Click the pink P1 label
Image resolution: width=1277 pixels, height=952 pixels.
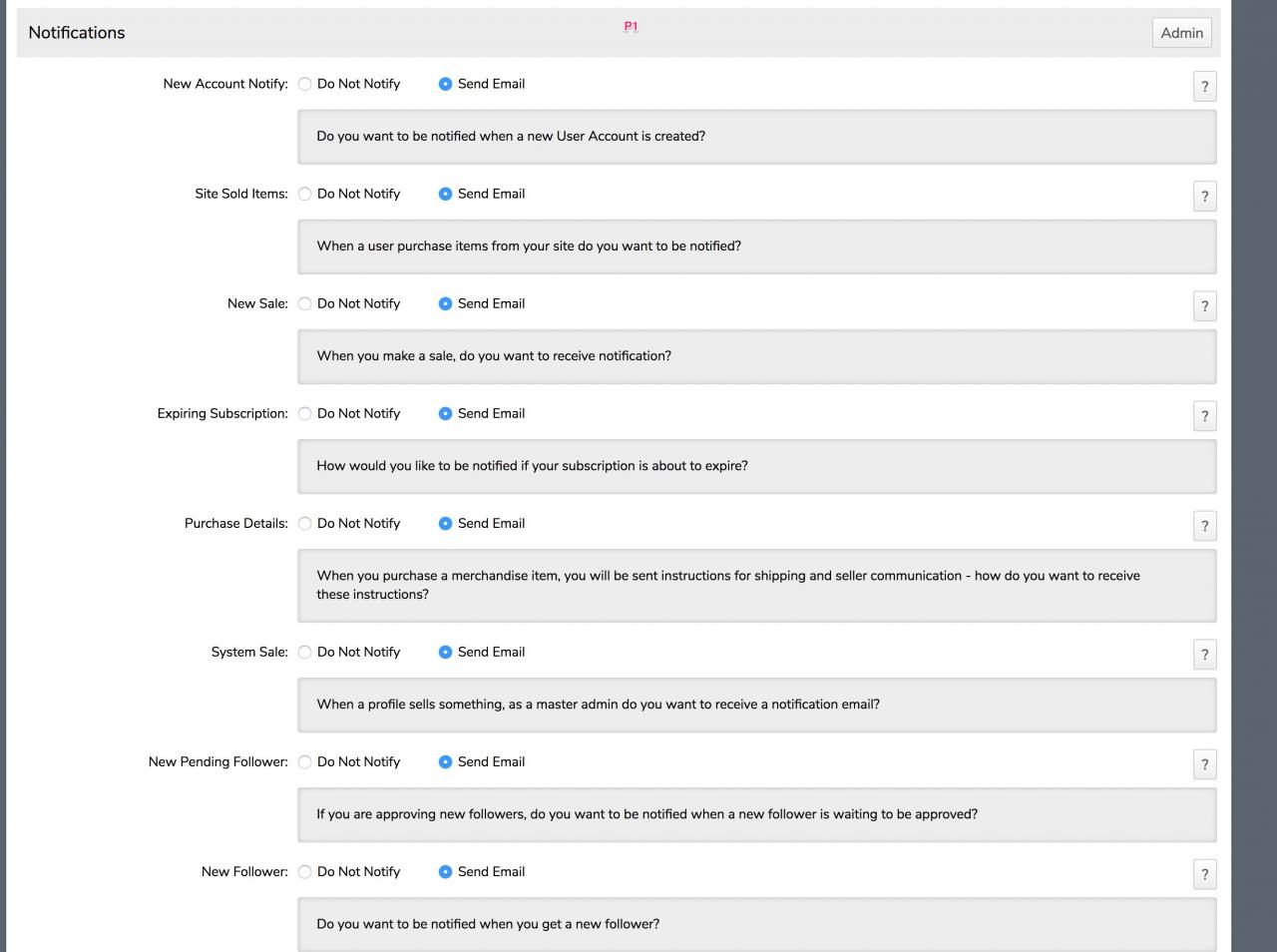(x=631, y=27)
